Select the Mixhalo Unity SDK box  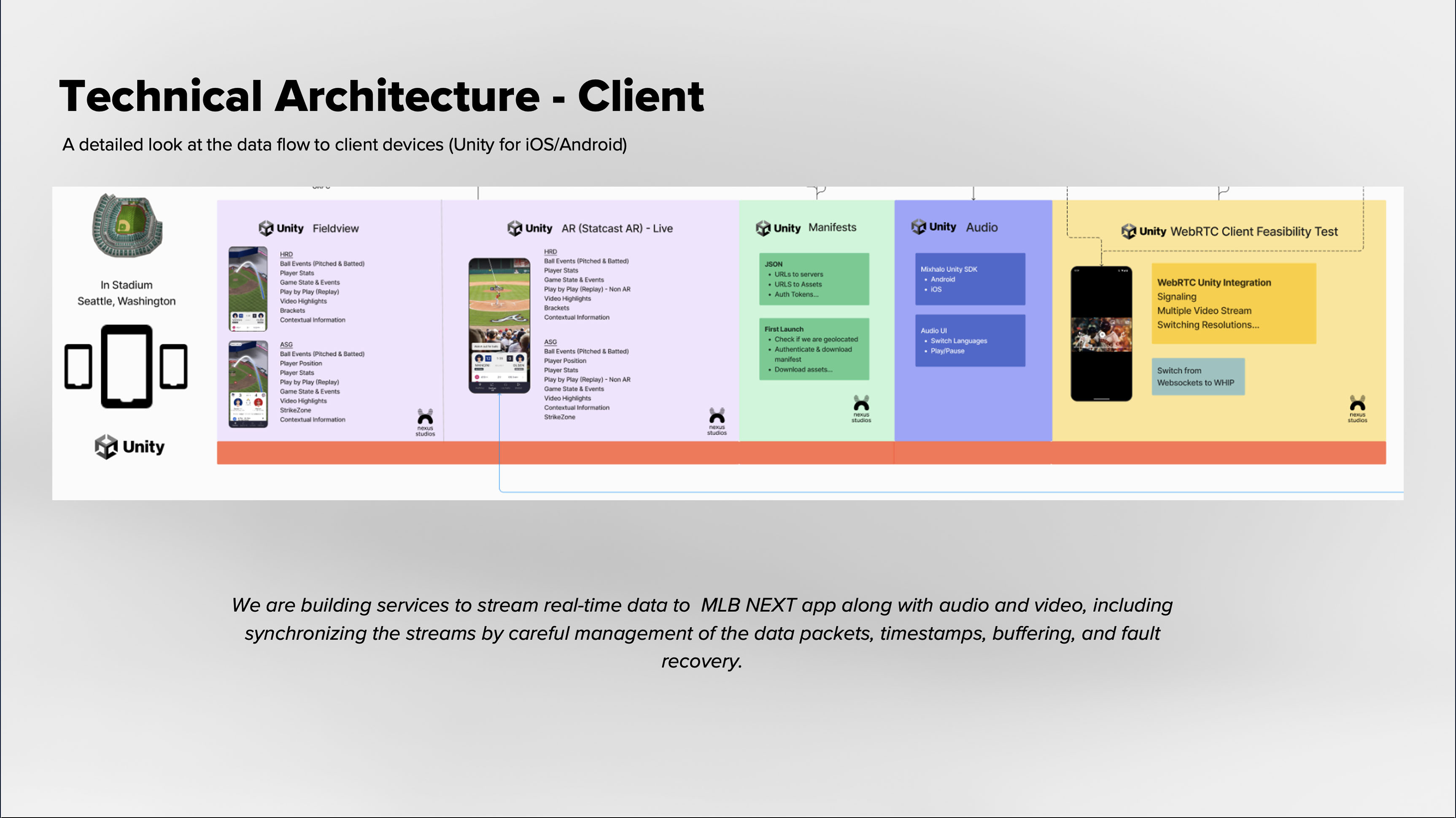pyautogui.click(x=970, y=279)
